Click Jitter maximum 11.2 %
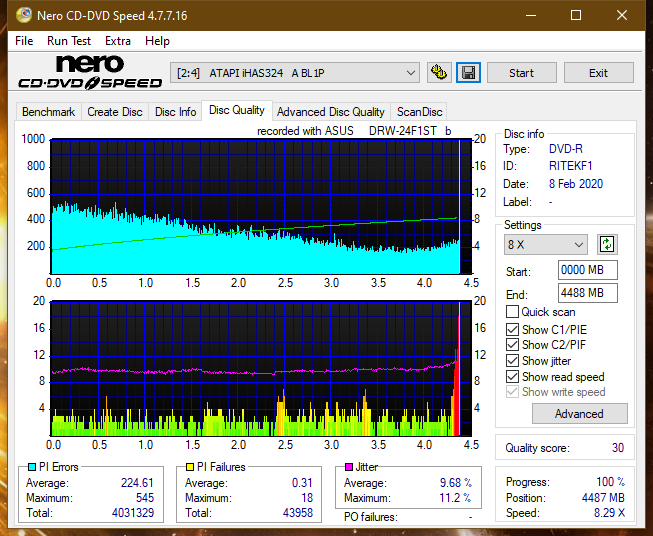This screenshot has width=653, height=536. tap(456, 498)
